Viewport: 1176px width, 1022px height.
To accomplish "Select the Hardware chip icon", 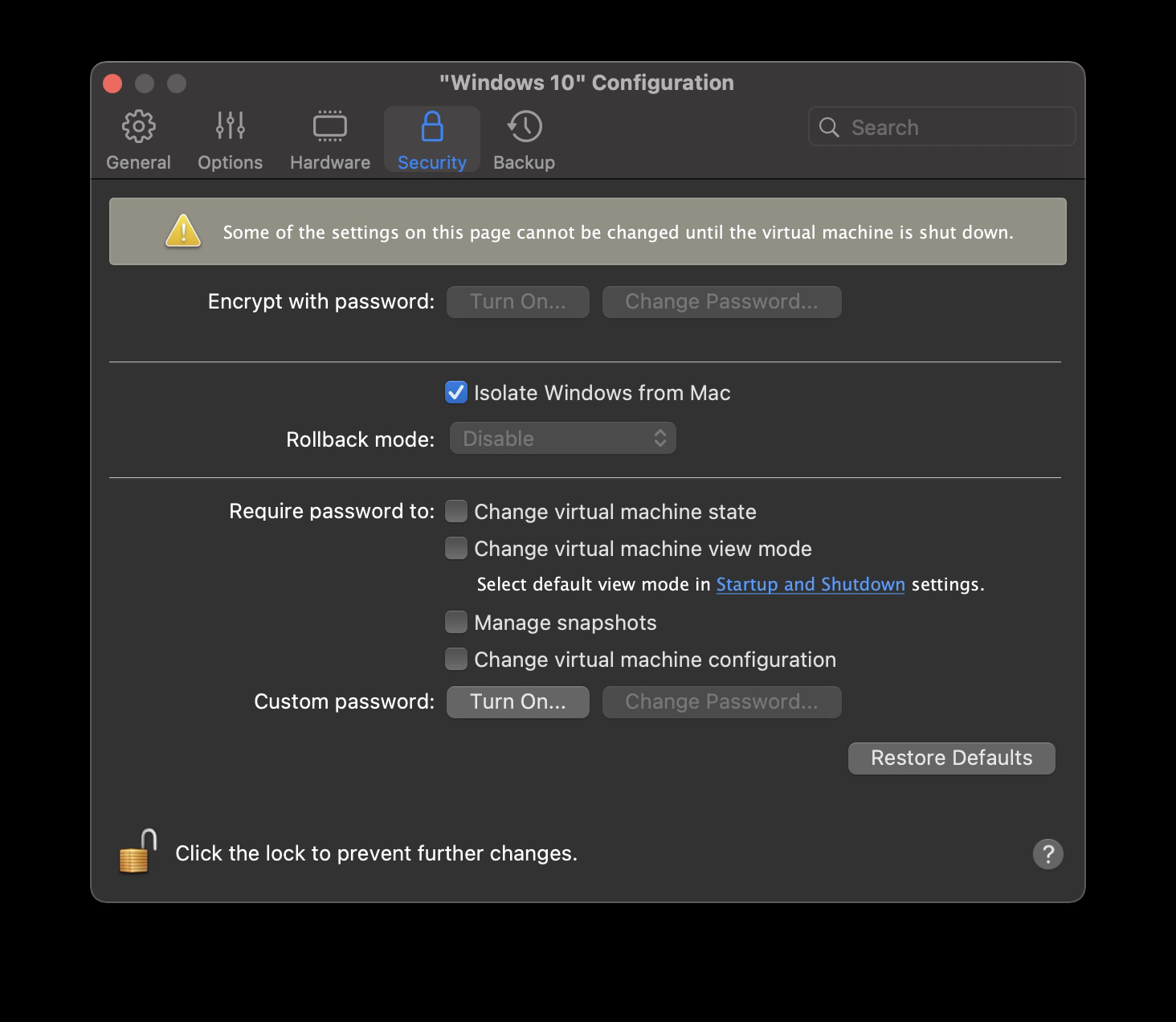I will click(329, 126).
